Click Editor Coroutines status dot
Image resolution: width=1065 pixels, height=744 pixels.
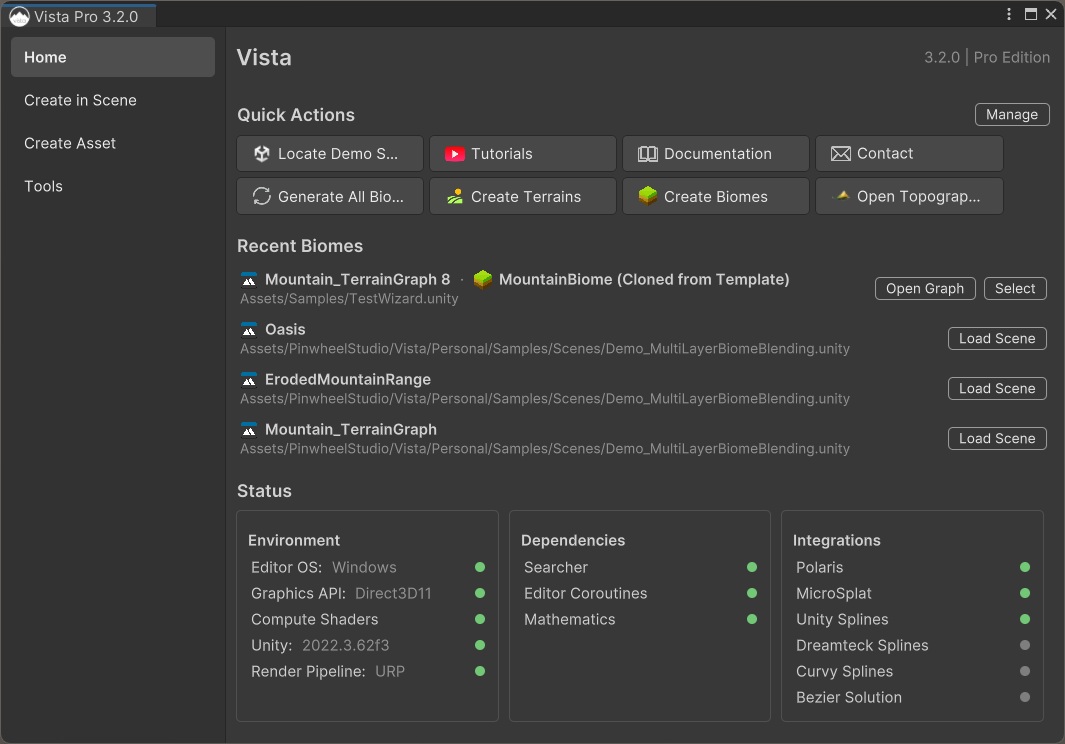point(751,592)
